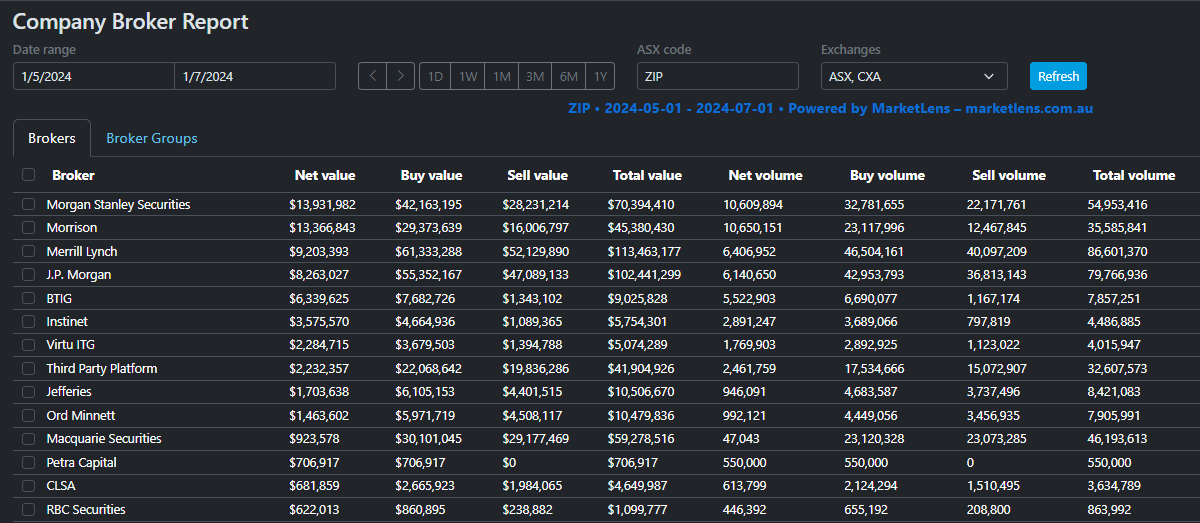This screenshot has height=523, width=1200.
Task: Select the 1M range button
Action: click(502, 76)
